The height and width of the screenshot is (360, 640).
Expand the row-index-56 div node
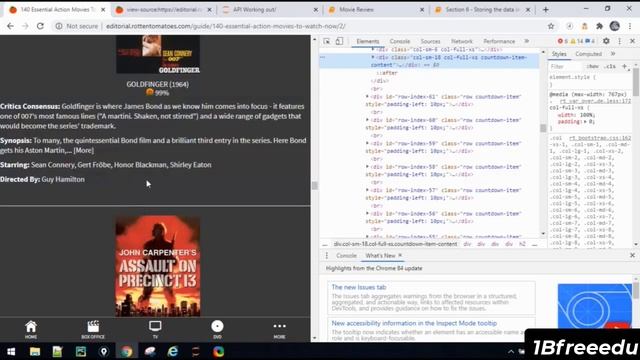pyautogui.click(x=367, y=213)
